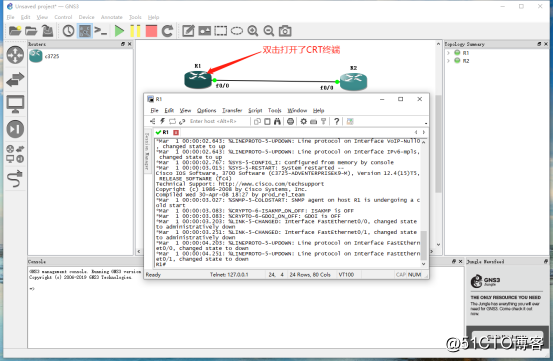554x362 pixels.
Task: Browse switches in the device sidebar
Action: [15, 79]
